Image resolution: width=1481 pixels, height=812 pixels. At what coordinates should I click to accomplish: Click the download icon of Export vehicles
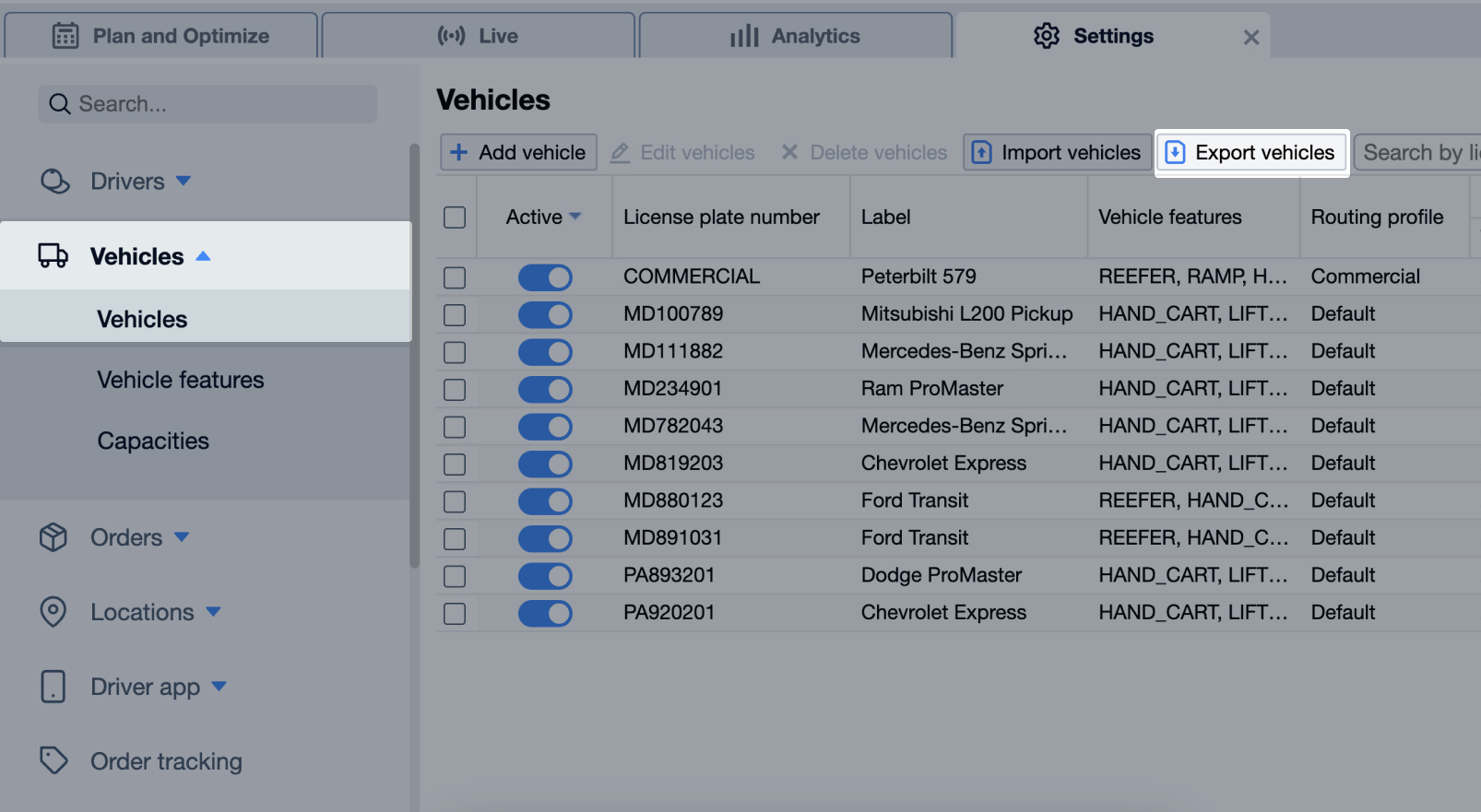click(x=1175, y=152)
